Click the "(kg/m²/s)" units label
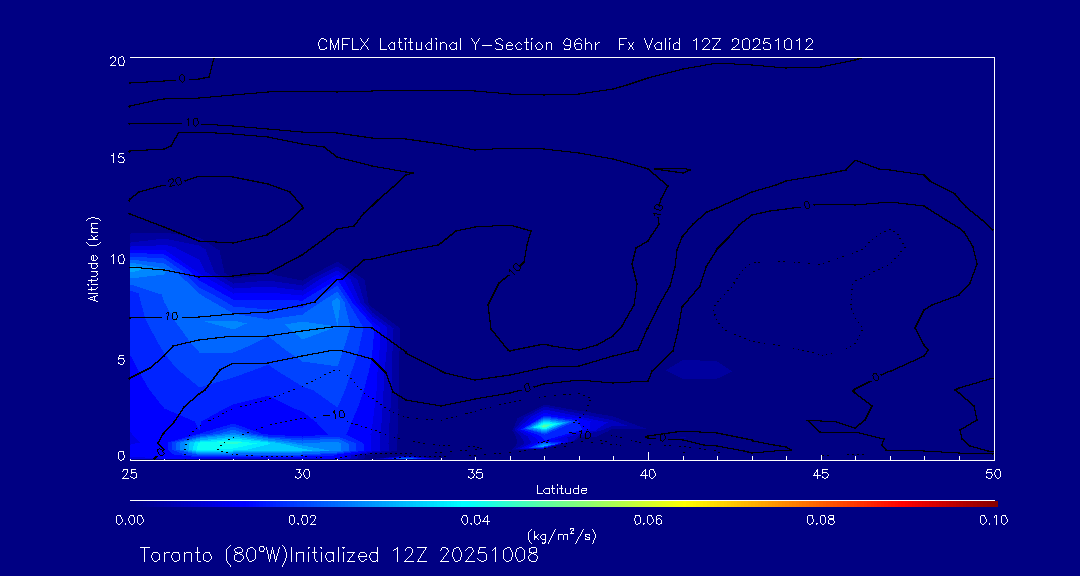Image resolution: width=1080 pixels, height=576 pixels. pos(561,535)
